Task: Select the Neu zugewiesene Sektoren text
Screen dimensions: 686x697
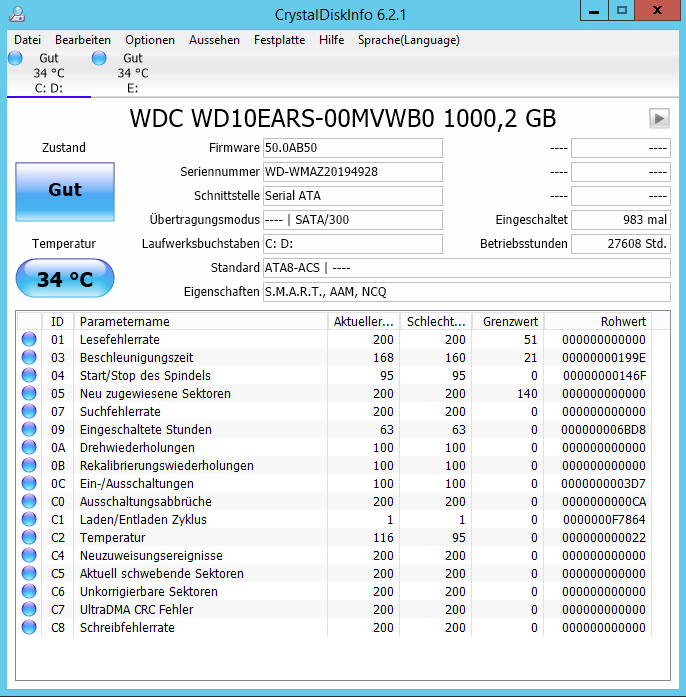Action: click(x=155, y=394)
